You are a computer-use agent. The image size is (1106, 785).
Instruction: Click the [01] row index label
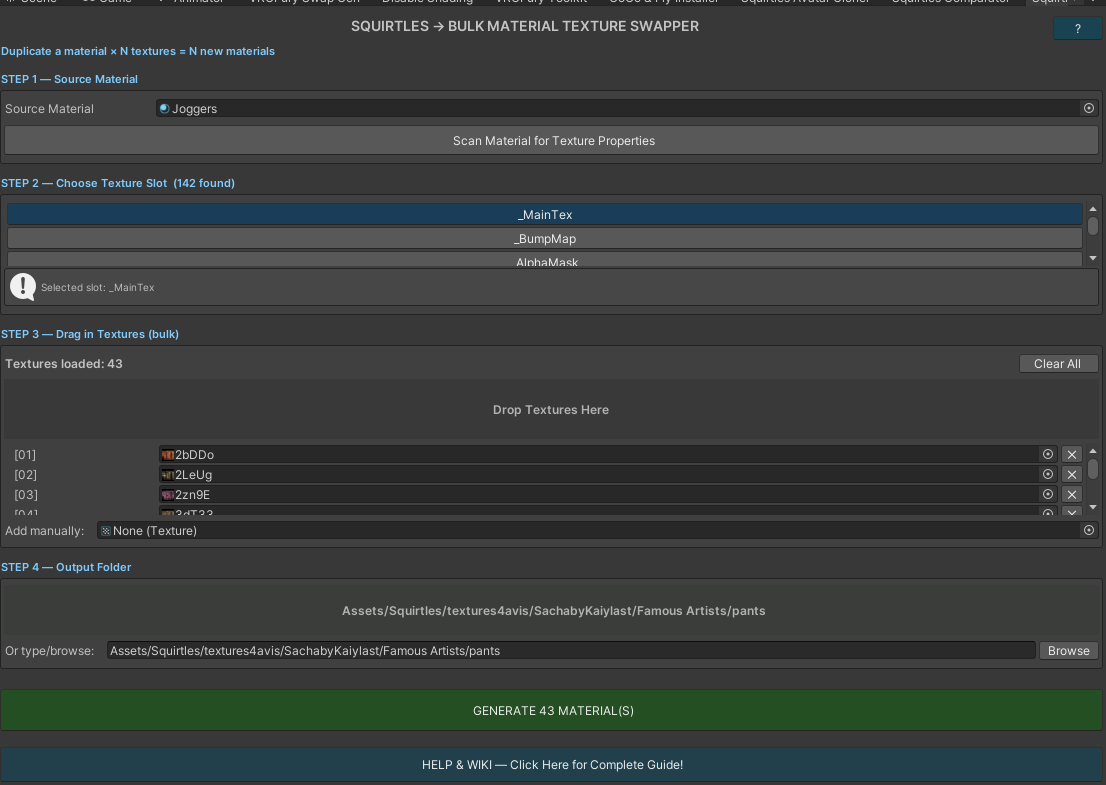click(25, 455)
